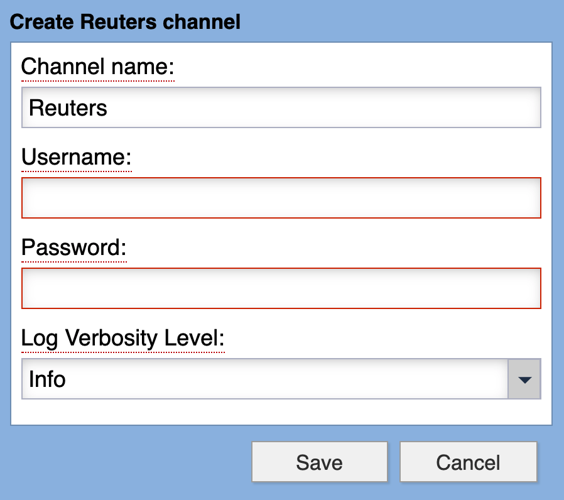The height and width of the screenshot is (500, 564).
Task: Click the "Create Reuters channel" dialog title
Action: tap(125, 22)
